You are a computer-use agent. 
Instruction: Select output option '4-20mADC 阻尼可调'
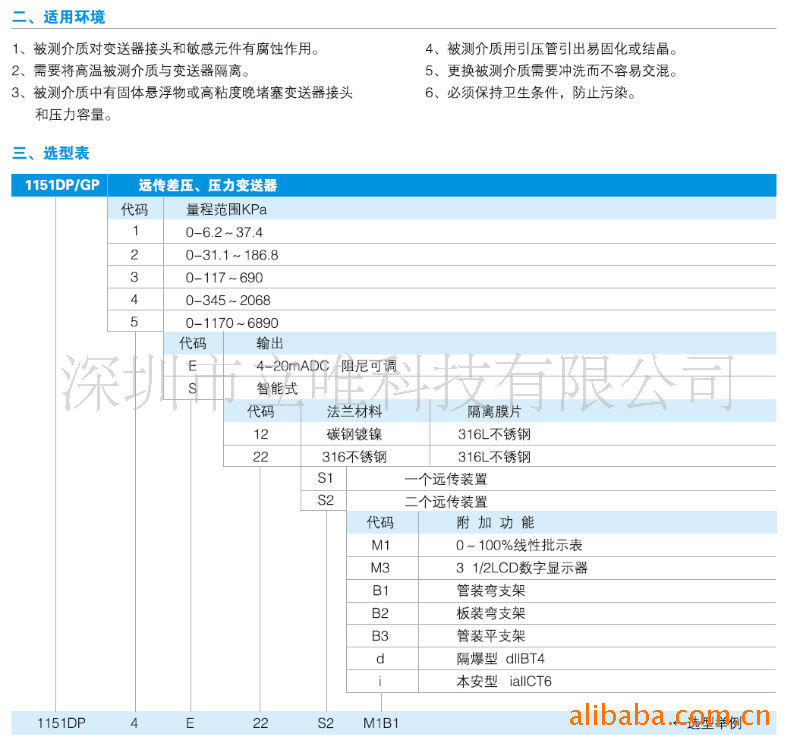click(326, 366)
